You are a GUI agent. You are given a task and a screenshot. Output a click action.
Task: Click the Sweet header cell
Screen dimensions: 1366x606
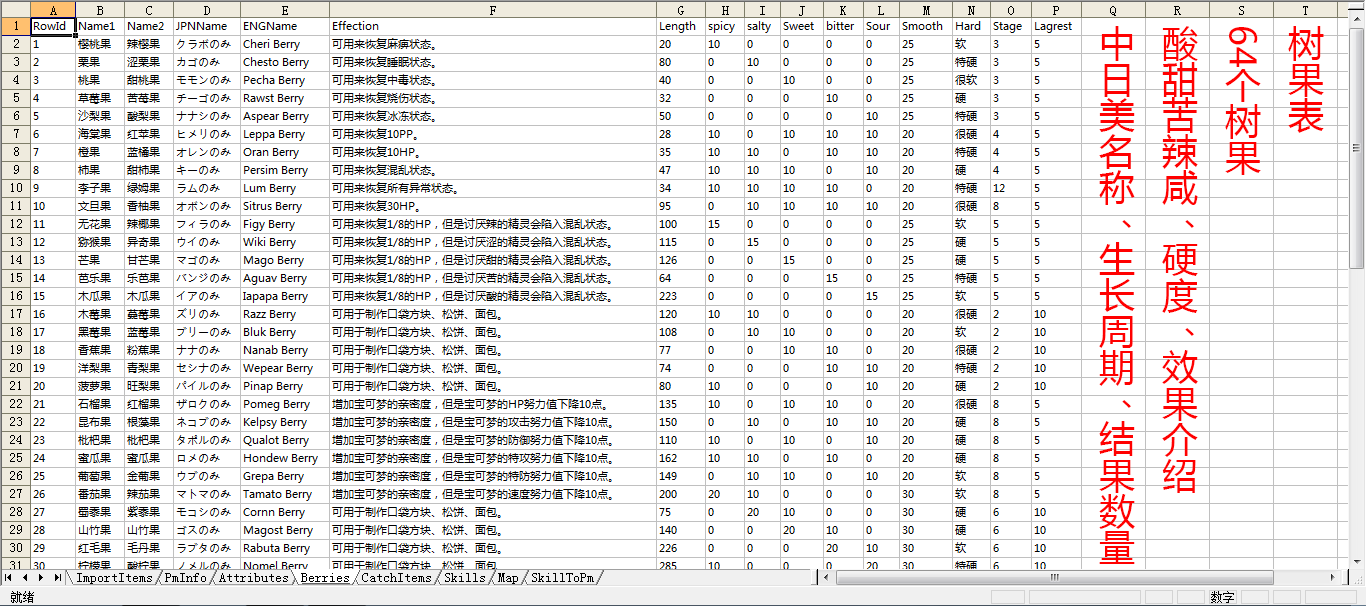pyautogui.click(x=802, y=26)
